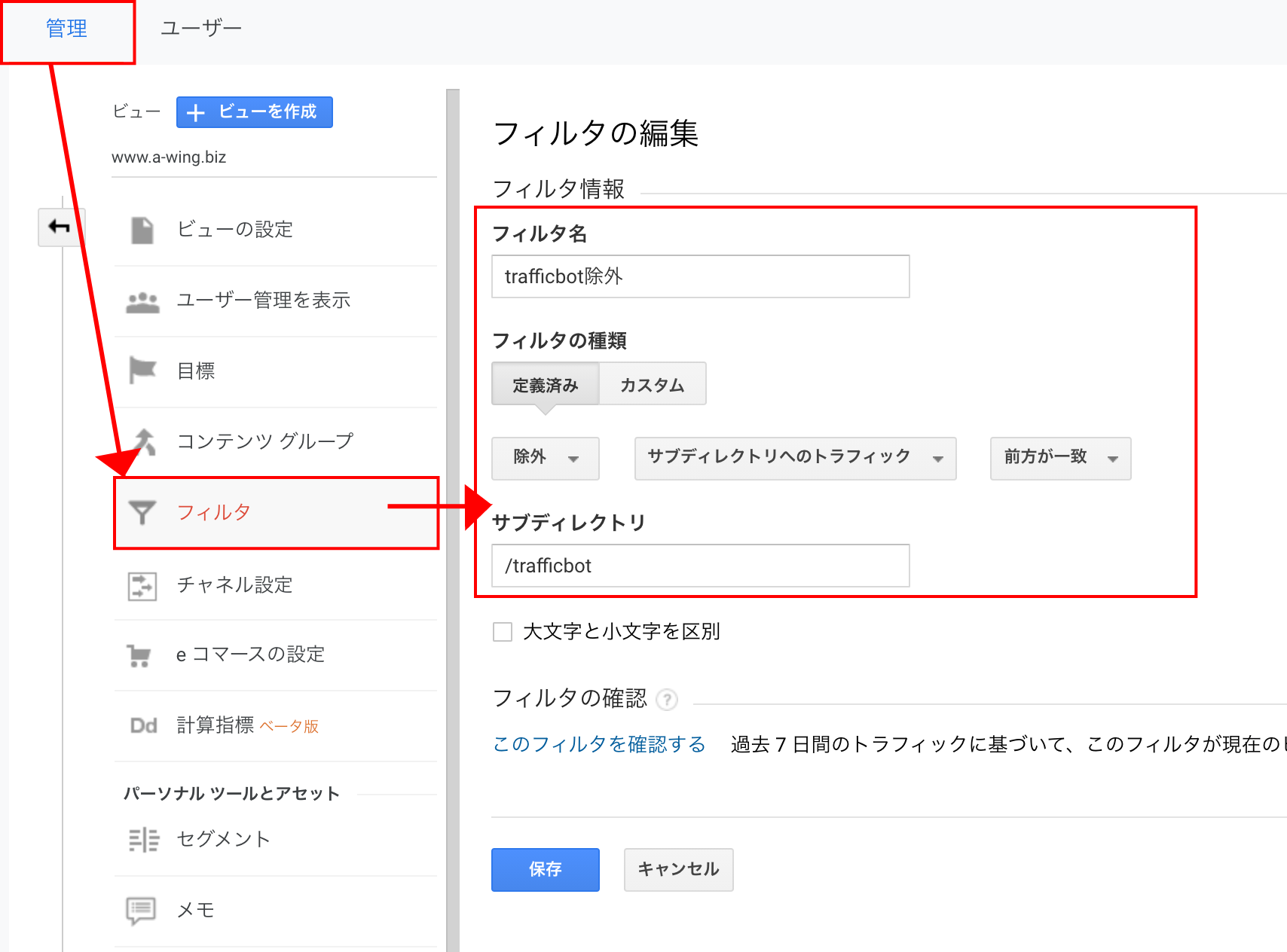Screen dimensions: 1287x952
Task: Click the filter verification help question icon
Action: [x=667, y=700]
